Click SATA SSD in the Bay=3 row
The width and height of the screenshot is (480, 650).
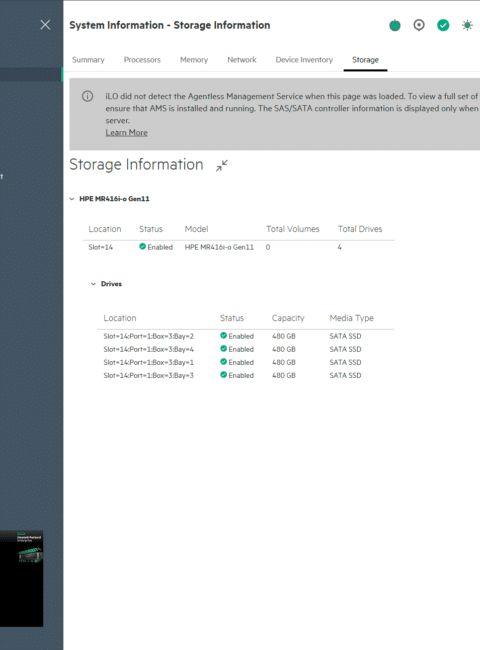[x=345, y=375]
